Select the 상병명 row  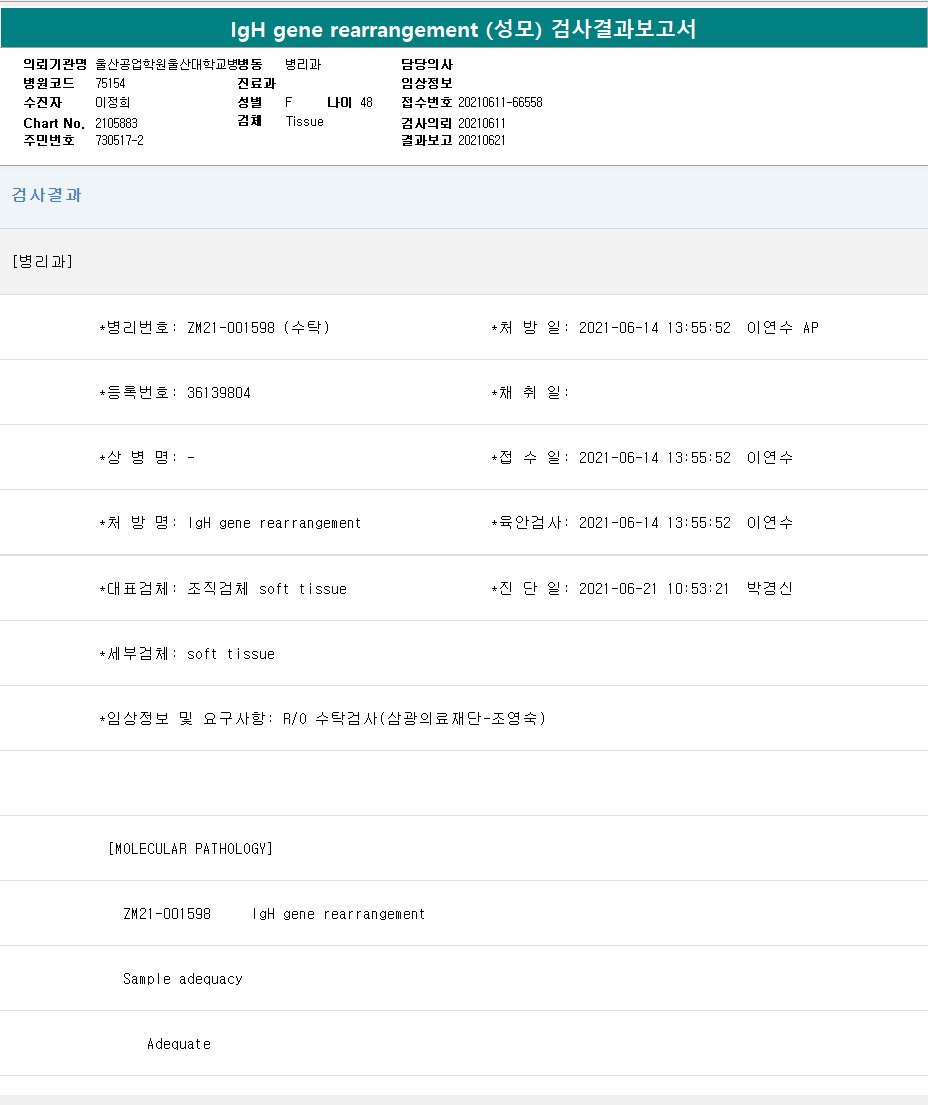pyautogui.click(x=147, y=458)
